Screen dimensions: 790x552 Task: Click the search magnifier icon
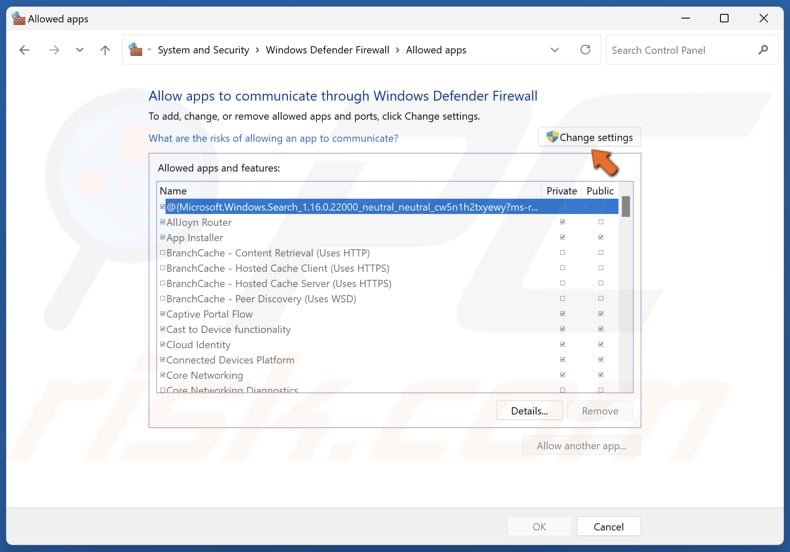pyautogui.click(x=763, y=50)
